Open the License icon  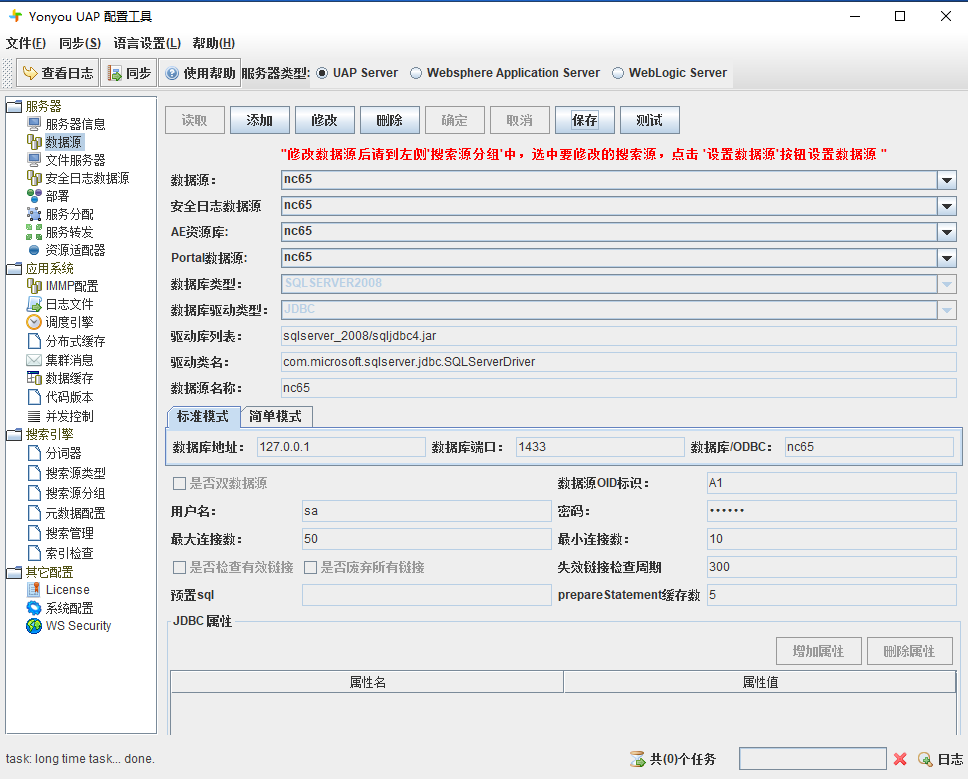point(34,589)
